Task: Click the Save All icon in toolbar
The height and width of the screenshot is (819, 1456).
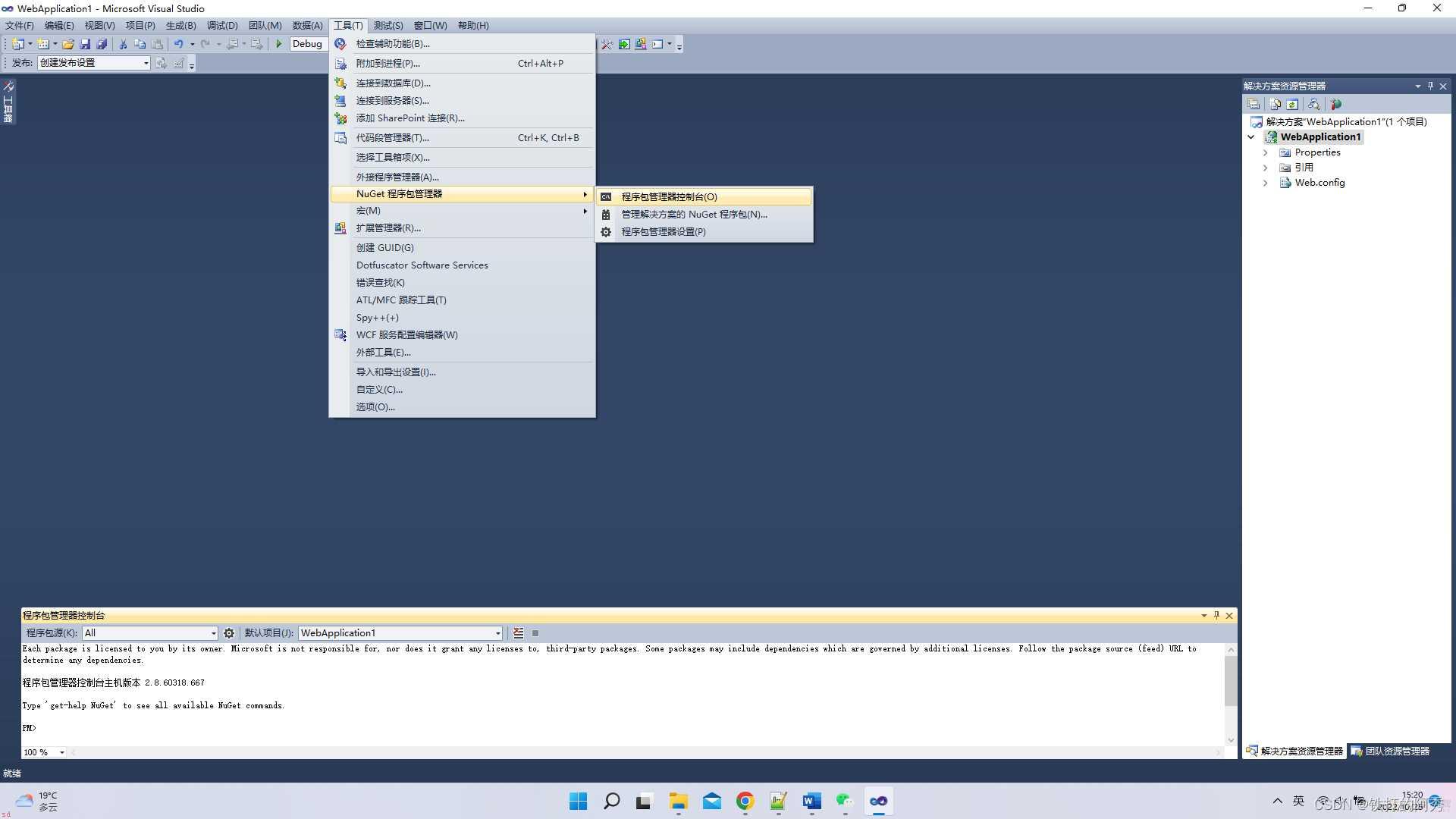Action: click(x=102, y=44)
